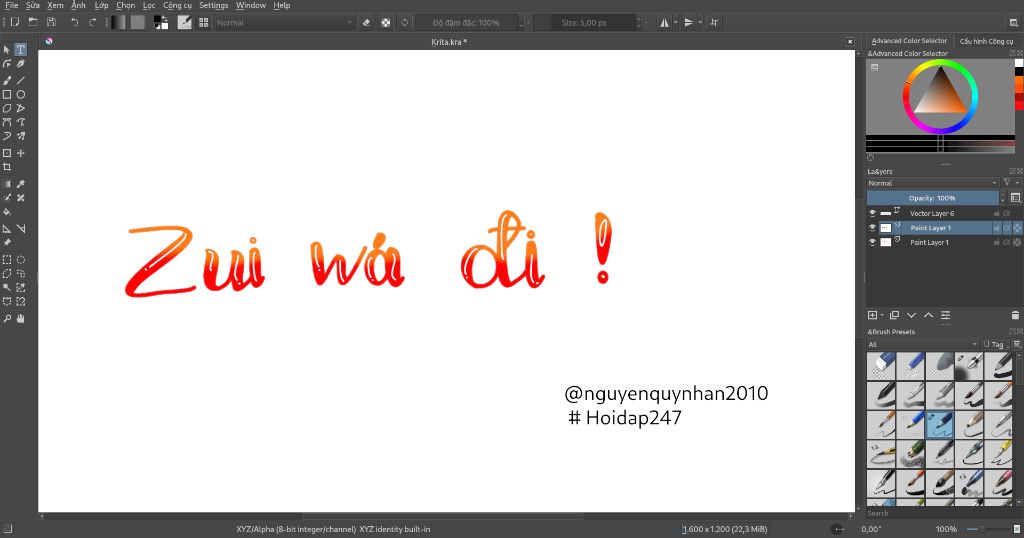Switch to the Cấu hình Công cụ tab
This screenshot has height=538, width=1024.
[x=986, y=41]
